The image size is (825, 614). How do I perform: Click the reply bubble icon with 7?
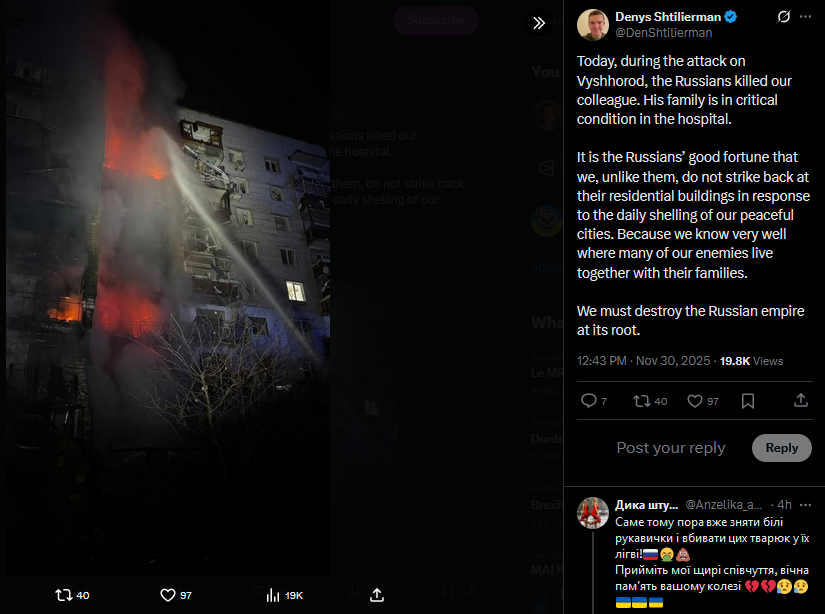(593, 401)
